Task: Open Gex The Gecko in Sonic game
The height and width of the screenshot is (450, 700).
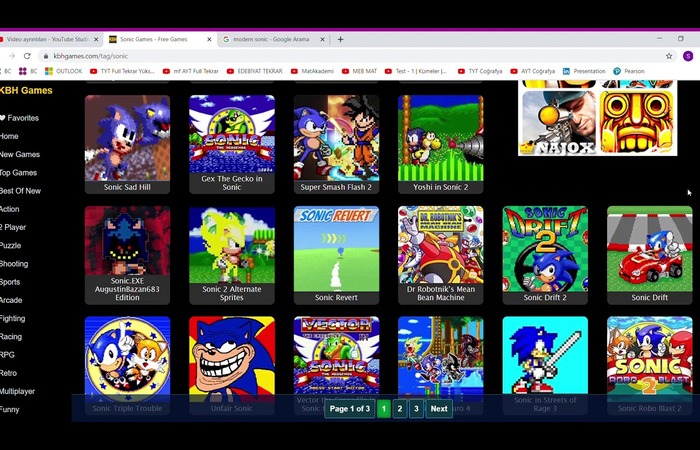Action: click(x=232, y=144)
